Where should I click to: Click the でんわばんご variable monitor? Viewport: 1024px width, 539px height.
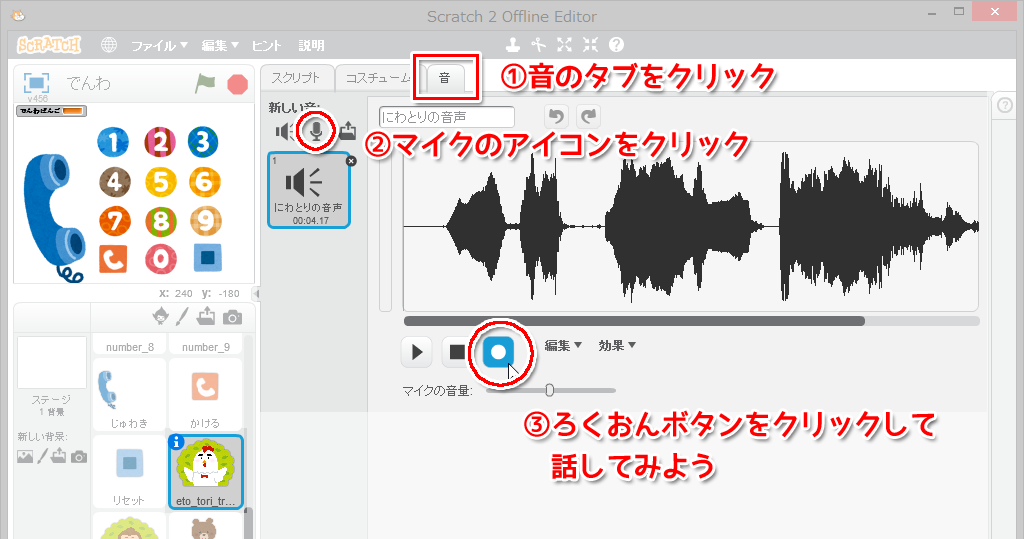(x=52, y=110)
